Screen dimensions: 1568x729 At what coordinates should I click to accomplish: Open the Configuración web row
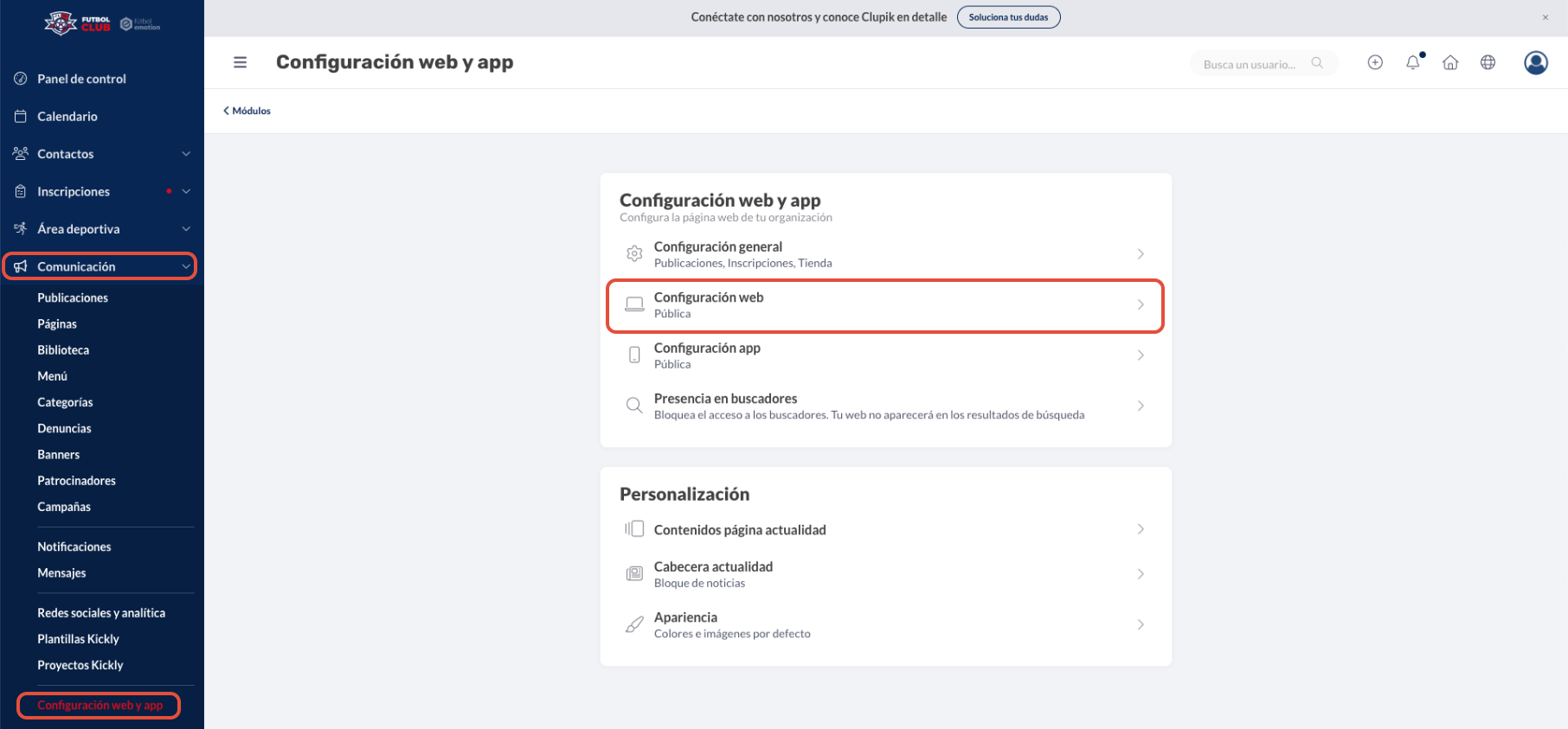885,305
